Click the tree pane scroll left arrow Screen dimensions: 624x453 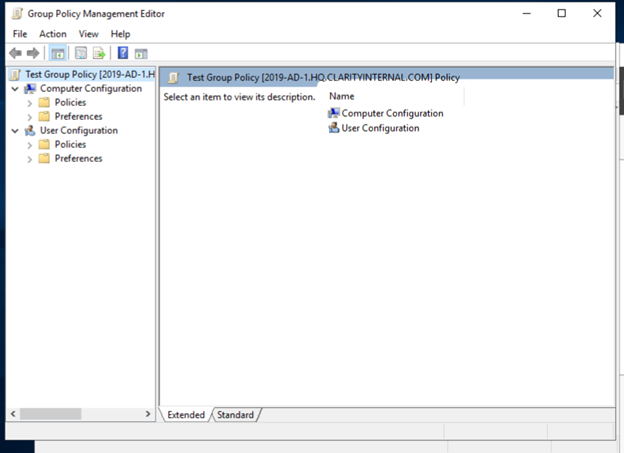click(13, 414)
